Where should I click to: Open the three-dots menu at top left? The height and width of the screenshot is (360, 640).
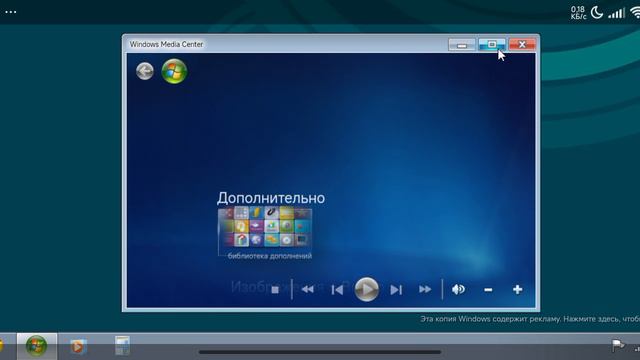pyautogui.click(x=11, y=12)
